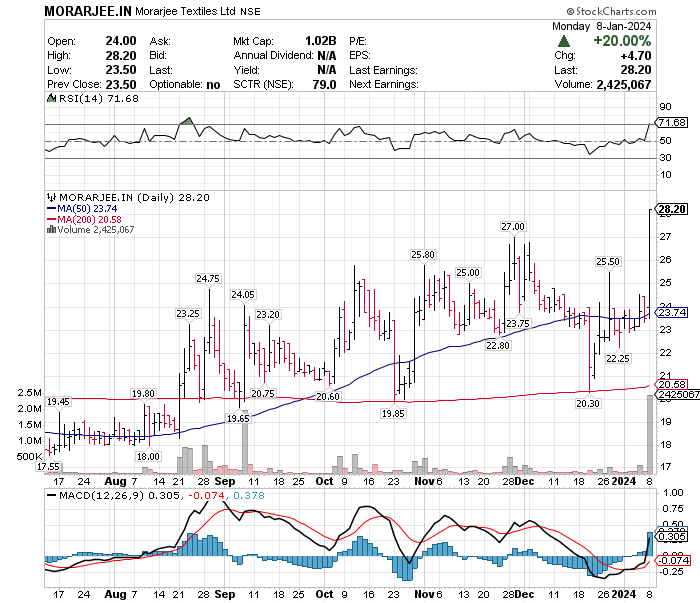Click the RSI(14) 71.68 label

[x=99, y=98]
